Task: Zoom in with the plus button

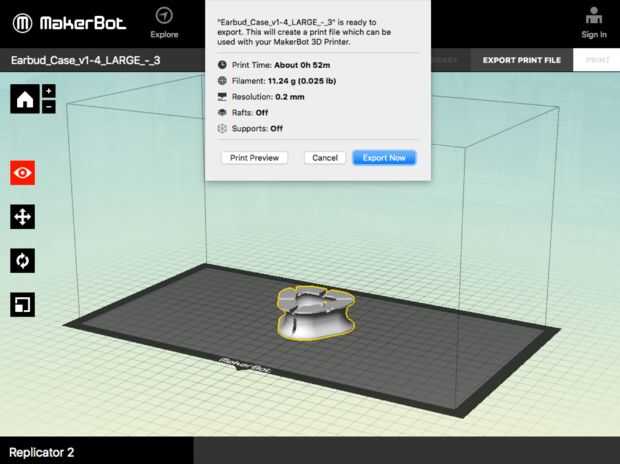Action: click(49, 91)
